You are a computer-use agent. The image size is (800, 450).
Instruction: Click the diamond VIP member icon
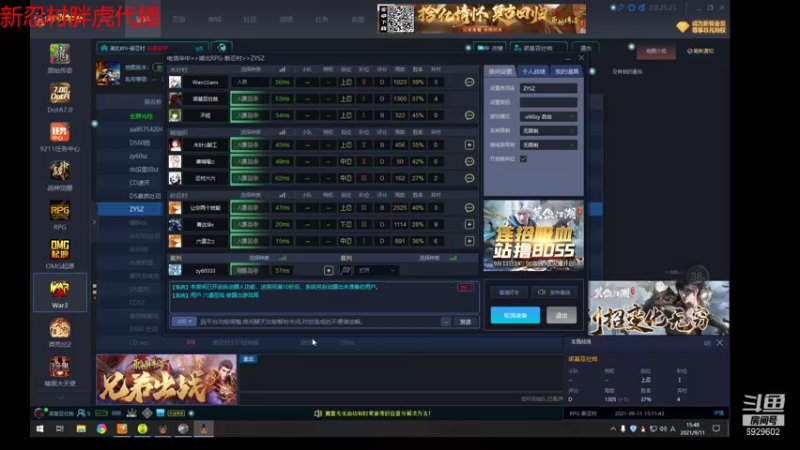tap(682, 27)
